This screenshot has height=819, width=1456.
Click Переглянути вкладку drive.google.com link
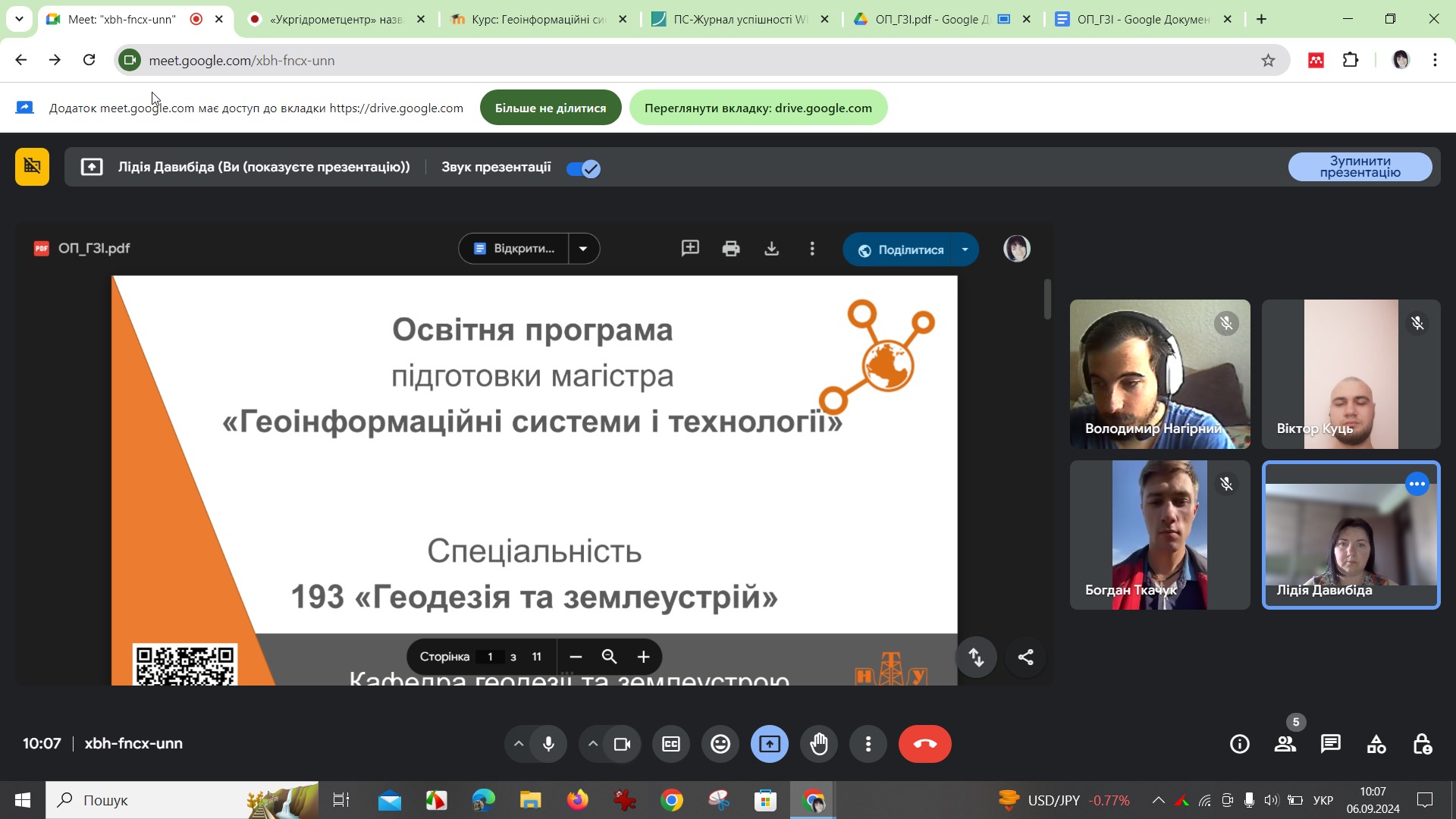(x=758, y=107)
